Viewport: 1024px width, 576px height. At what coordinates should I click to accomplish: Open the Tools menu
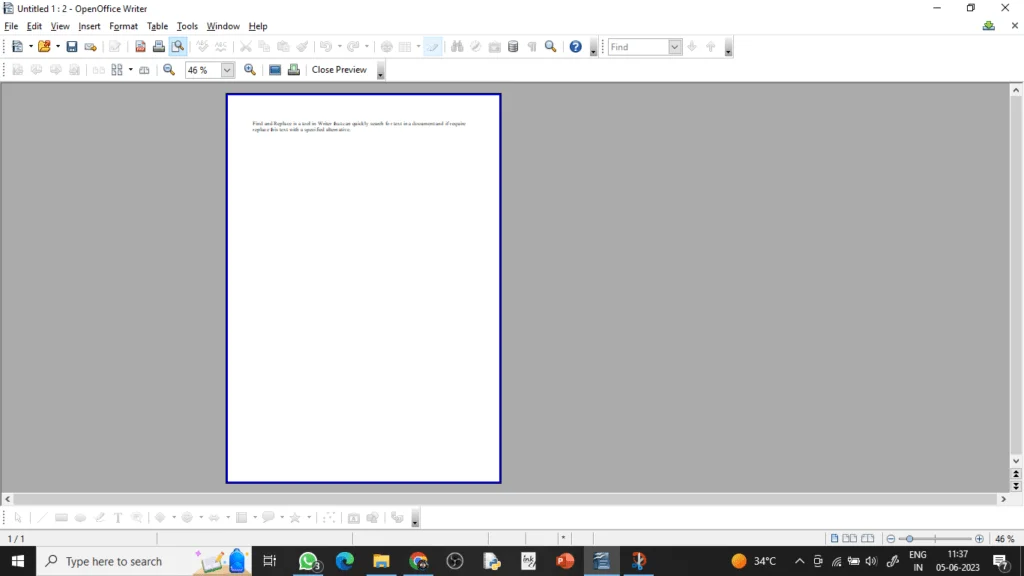[187, 26]
